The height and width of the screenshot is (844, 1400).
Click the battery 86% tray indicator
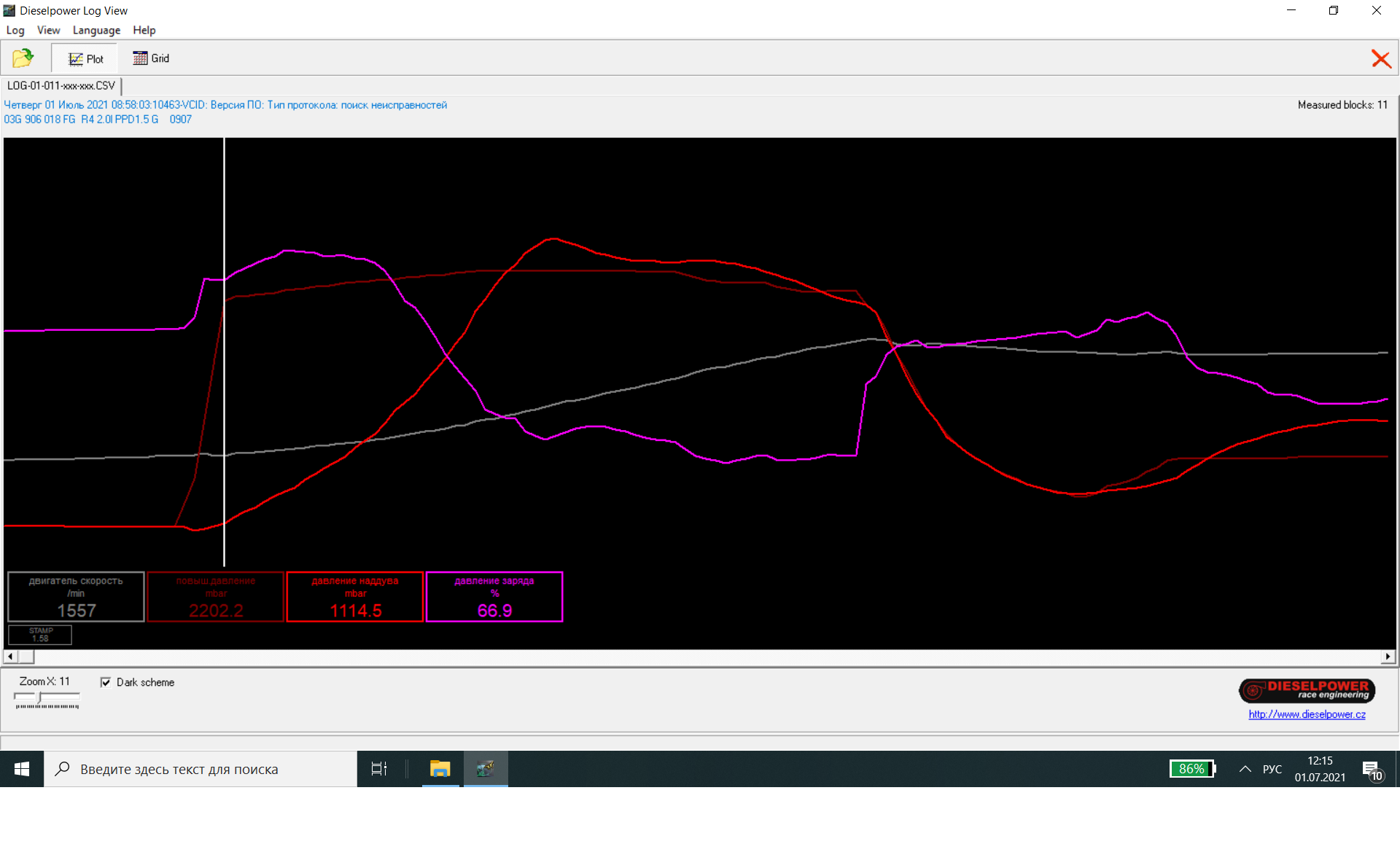1192,769
